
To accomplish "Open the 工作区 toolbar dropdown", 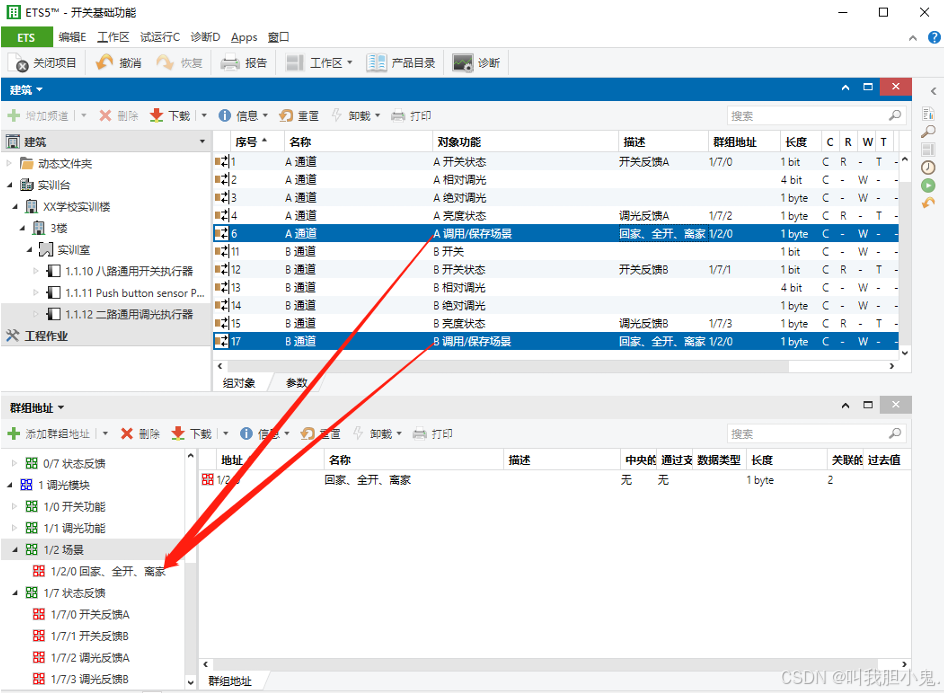I will (320, 63).
